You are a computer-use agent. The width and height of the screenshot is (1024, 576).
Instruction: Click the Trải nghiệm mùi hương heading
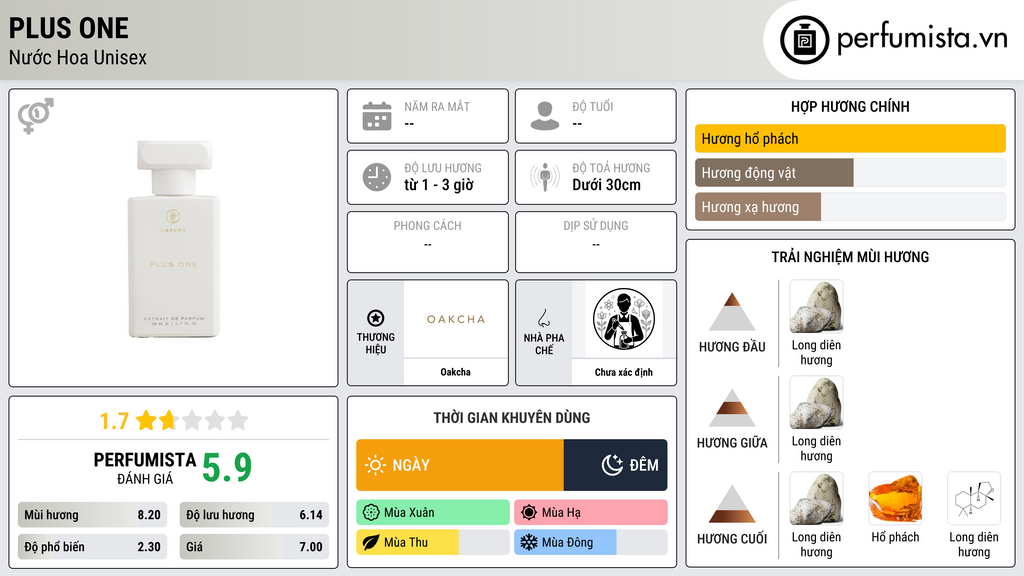point(850,257)
